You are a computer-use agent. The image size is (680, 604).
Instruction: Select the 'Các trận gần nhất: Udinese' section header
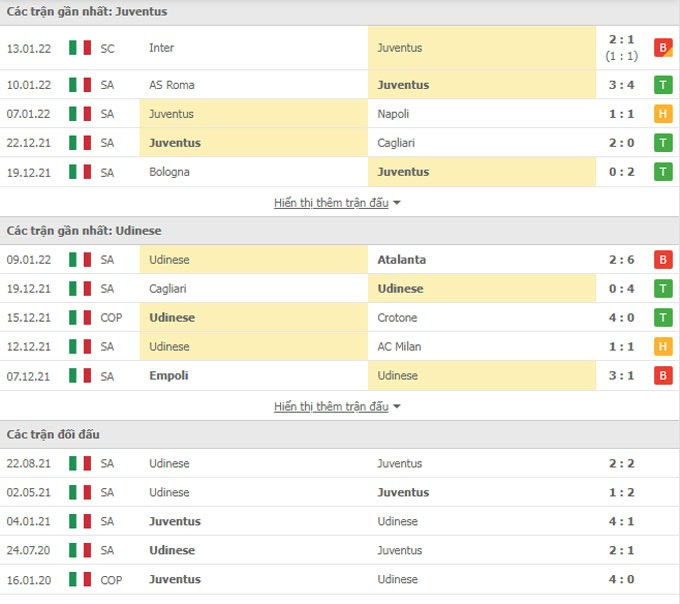tap(84, 231)
